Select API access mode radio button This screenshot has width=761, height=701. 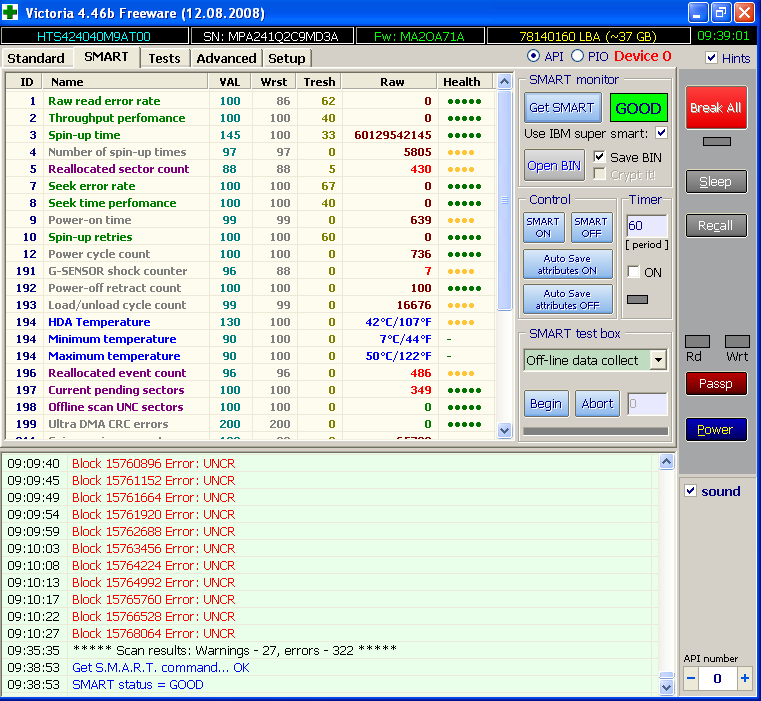pyautogui.click(x=533, y=56)
